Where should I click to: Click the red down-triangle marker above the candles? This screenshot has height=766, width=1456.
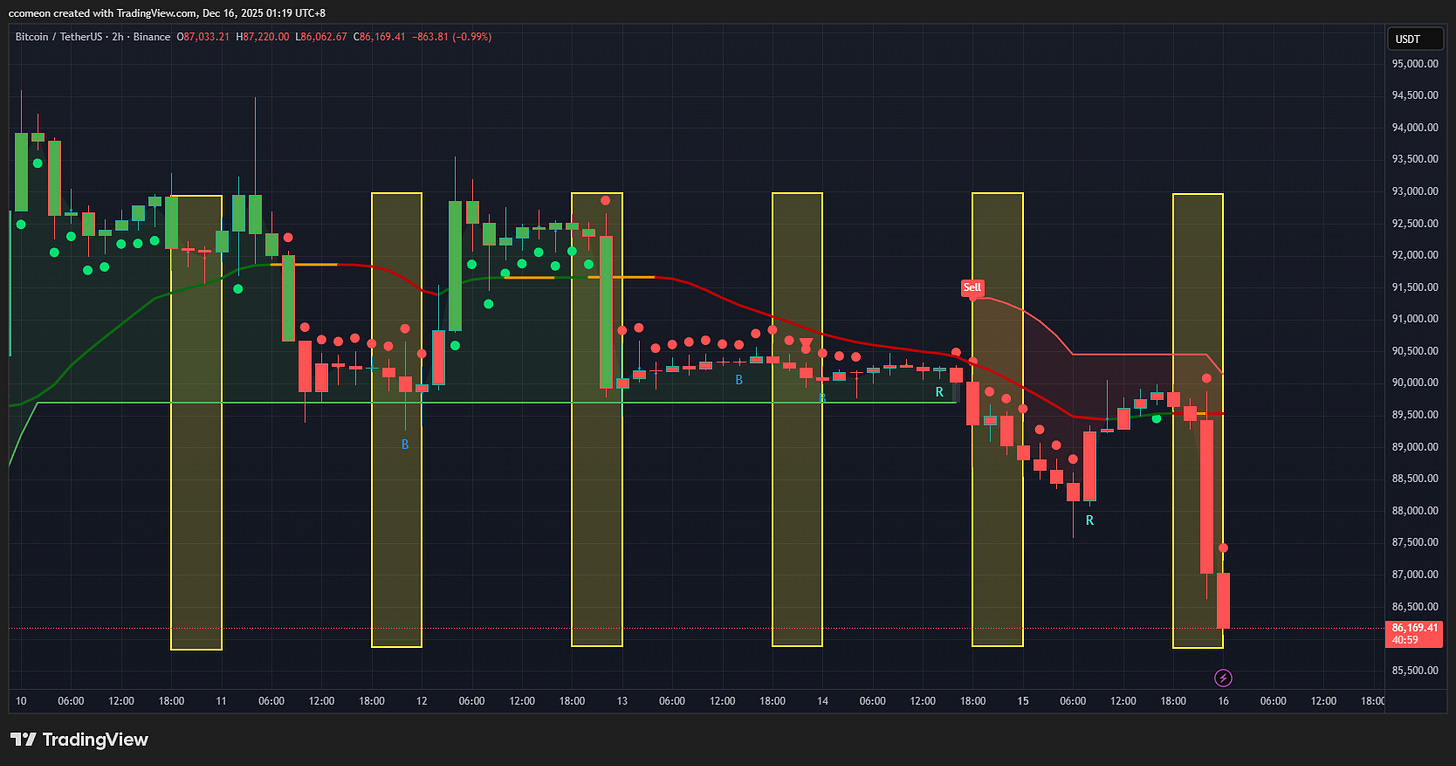pos(806,344)
